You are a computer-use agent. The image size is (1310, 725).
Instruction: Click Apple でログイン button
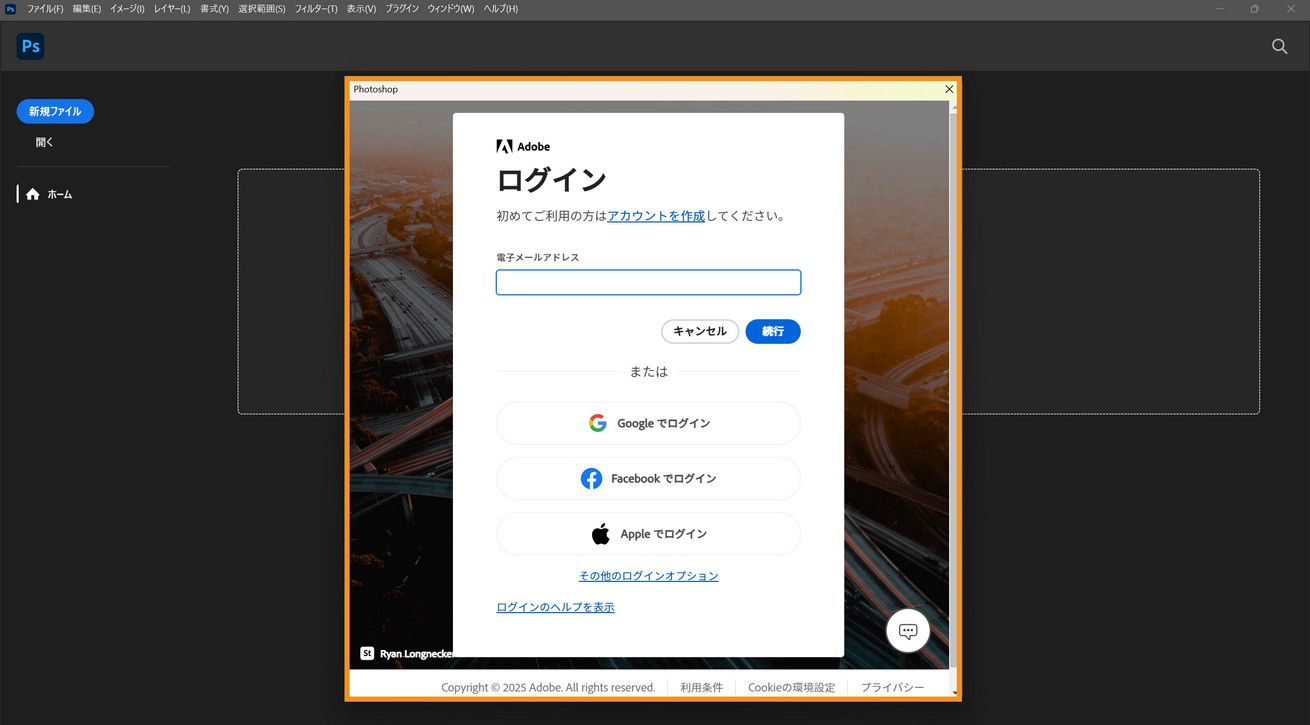pos(648,534)
